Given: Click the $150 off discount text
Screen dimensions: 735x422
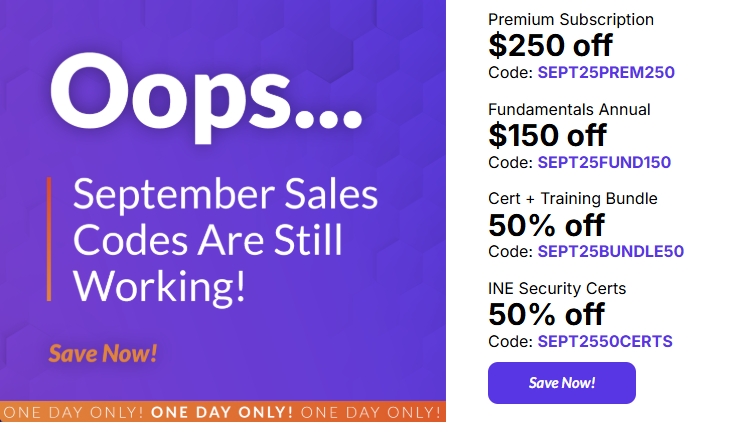Looking at the screenshot, I should [x=547, y=135].
